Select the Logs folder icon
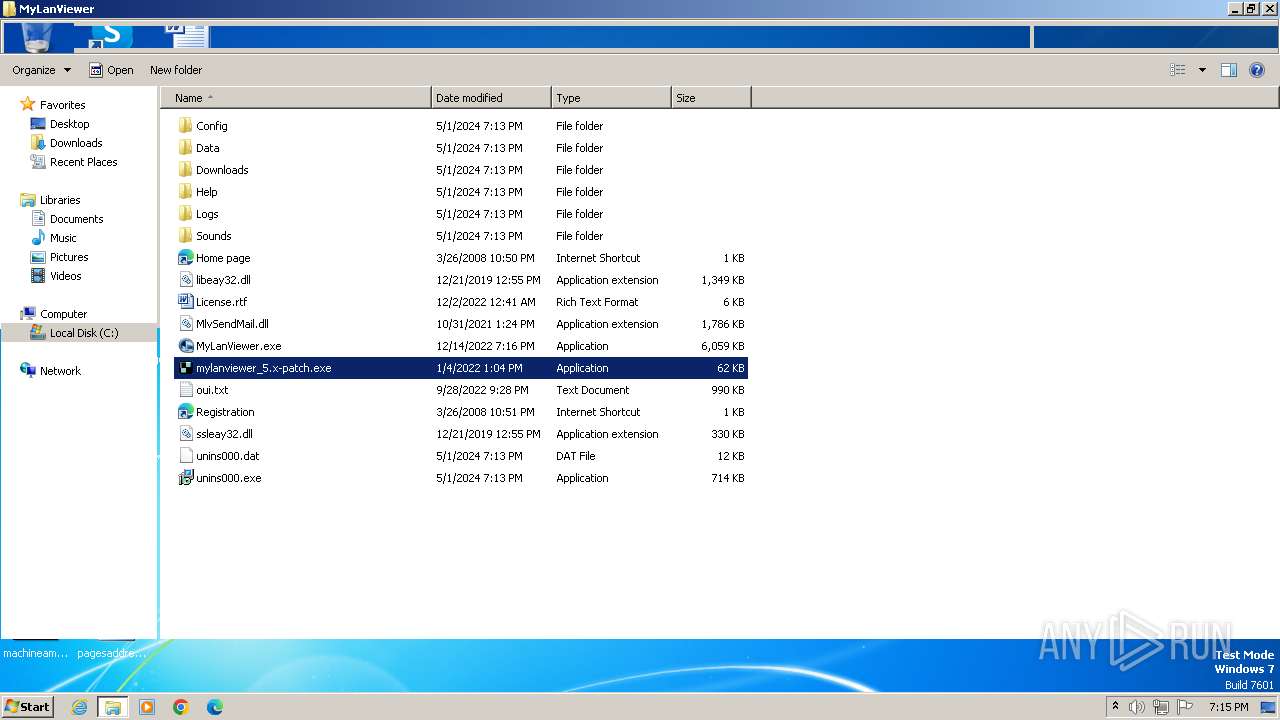The height and width of the screenshot is (720, 1280). coord(185,214)
